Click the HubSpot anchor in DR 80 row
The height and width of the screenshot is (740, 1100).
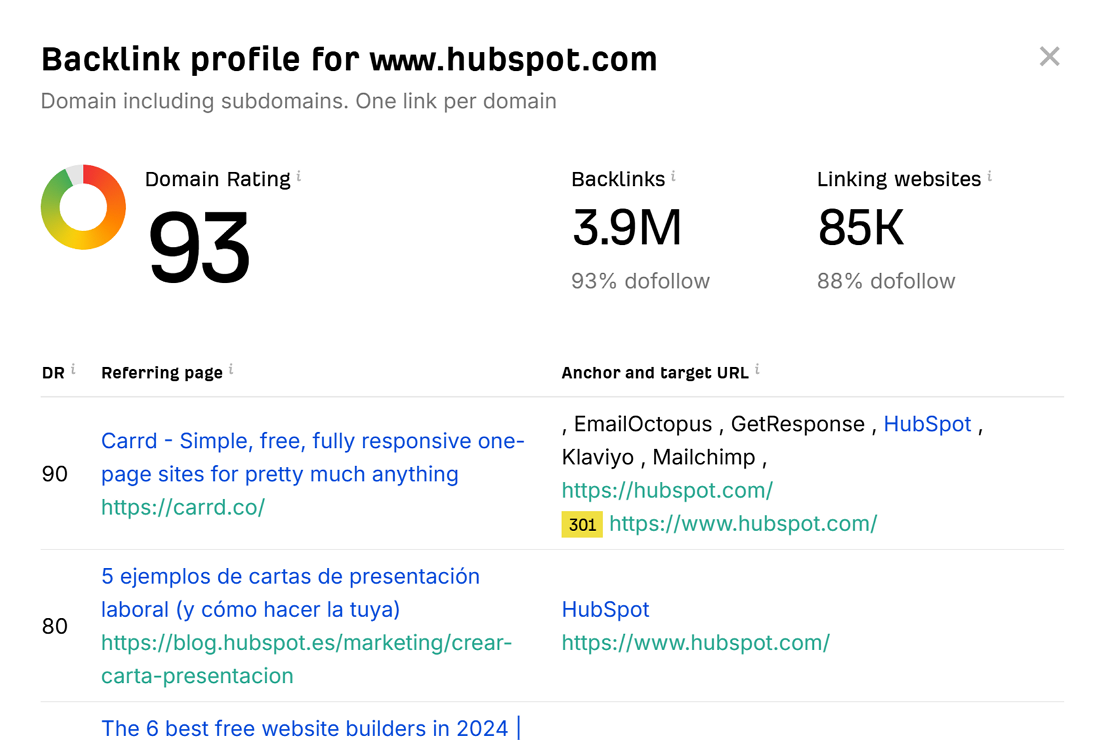605,609
